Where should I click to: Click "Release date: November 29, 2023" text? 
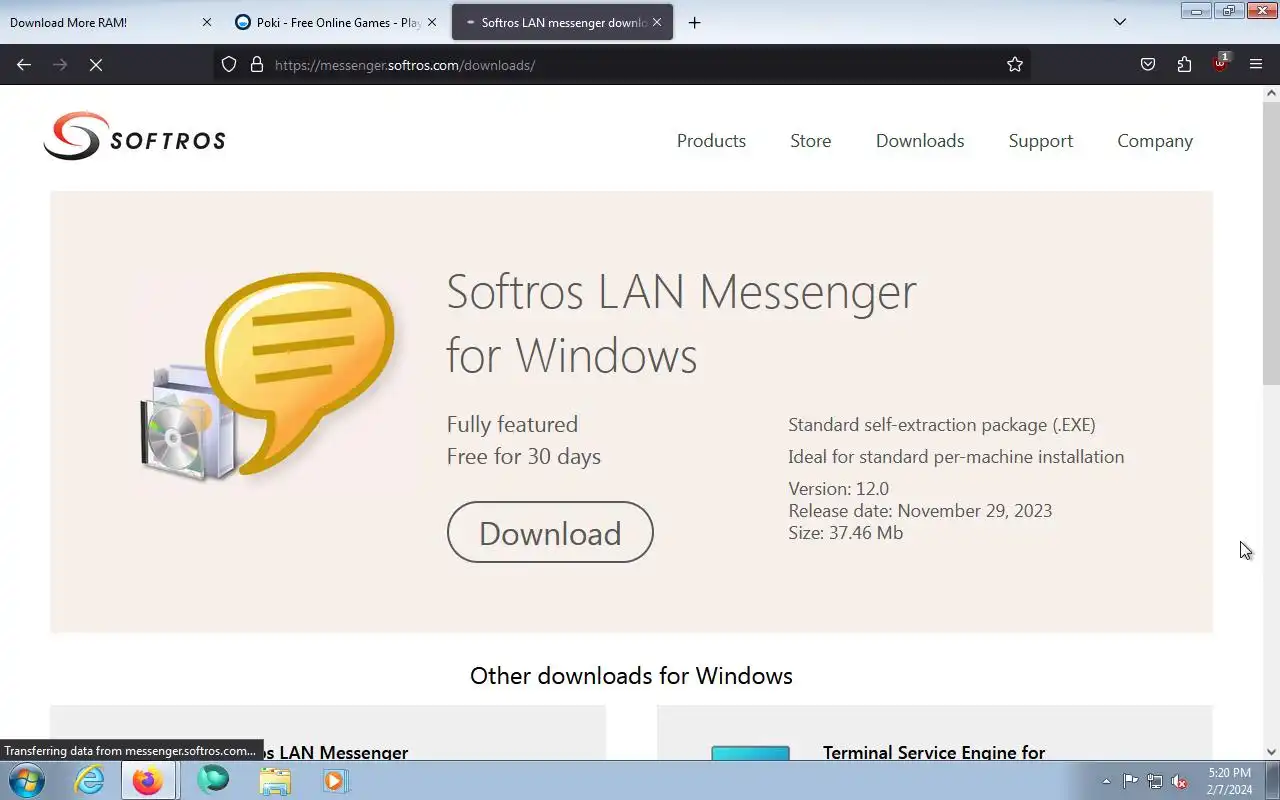tap(920, 511)
